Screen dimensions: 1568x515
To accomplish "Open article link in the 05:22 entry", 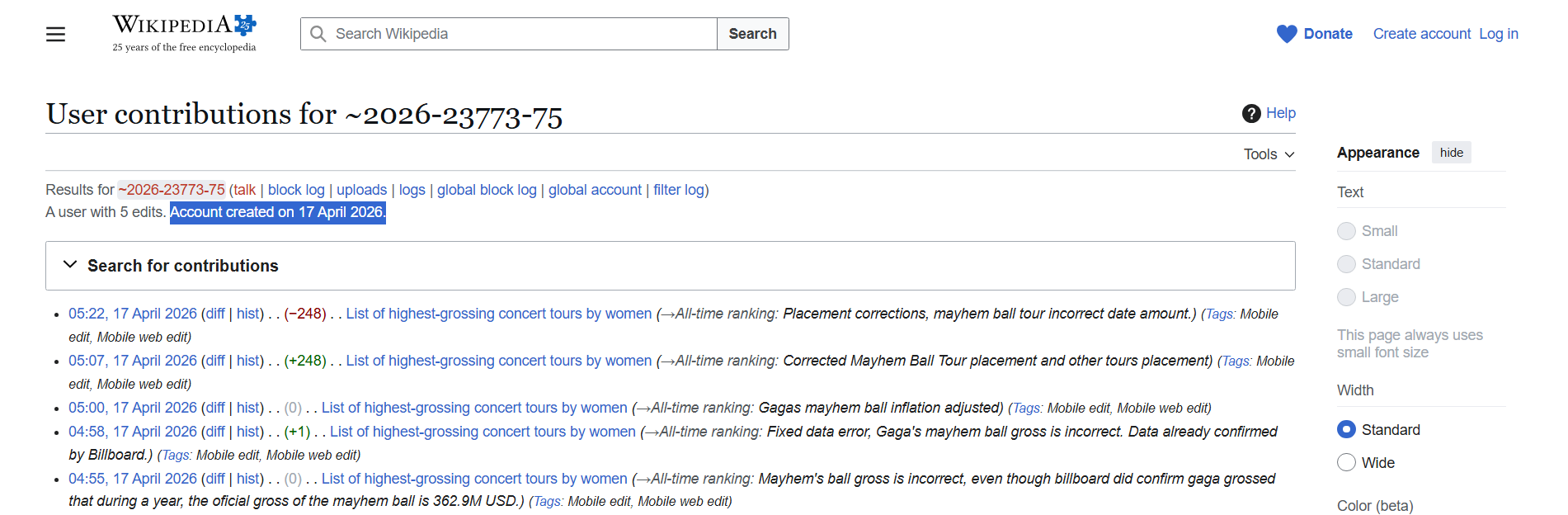I will (x=499, y=314).
